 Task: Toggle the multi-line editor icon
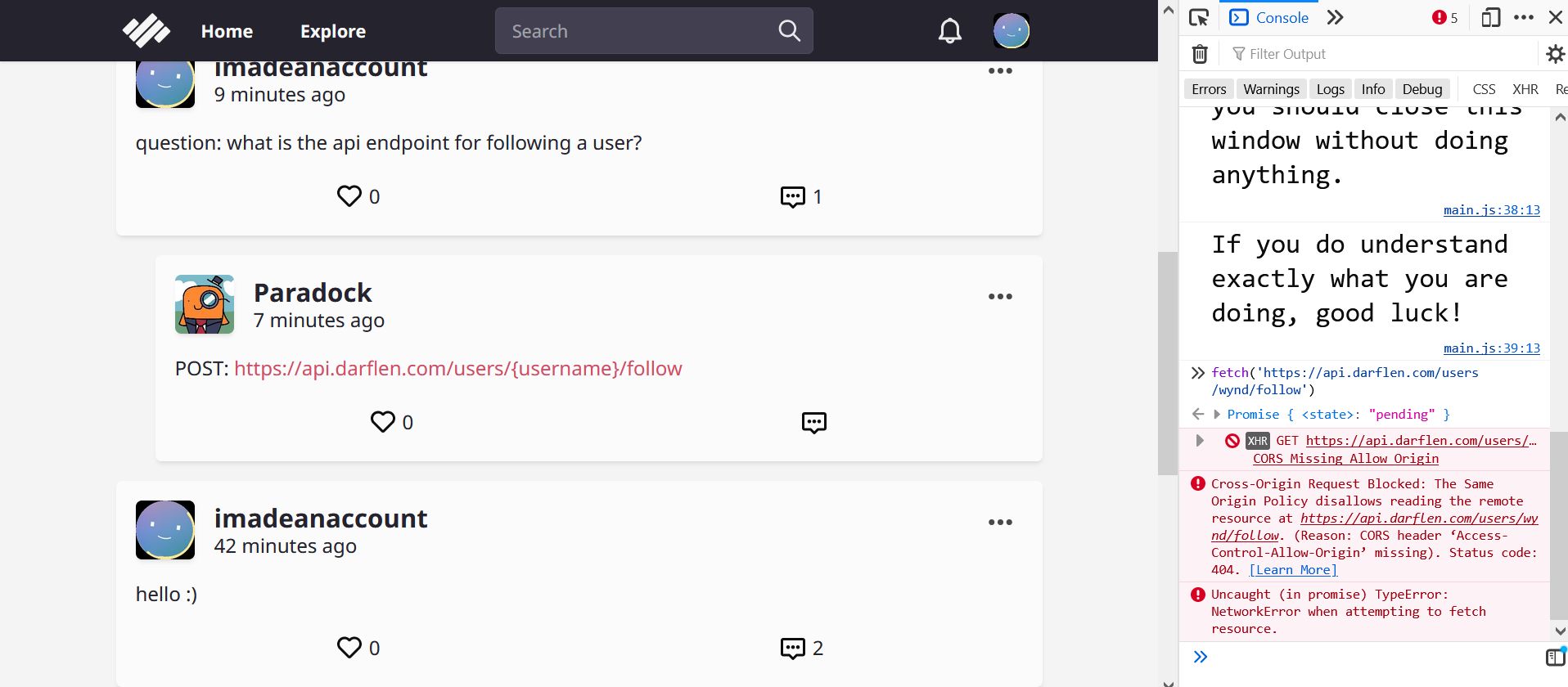(1555, 657)
